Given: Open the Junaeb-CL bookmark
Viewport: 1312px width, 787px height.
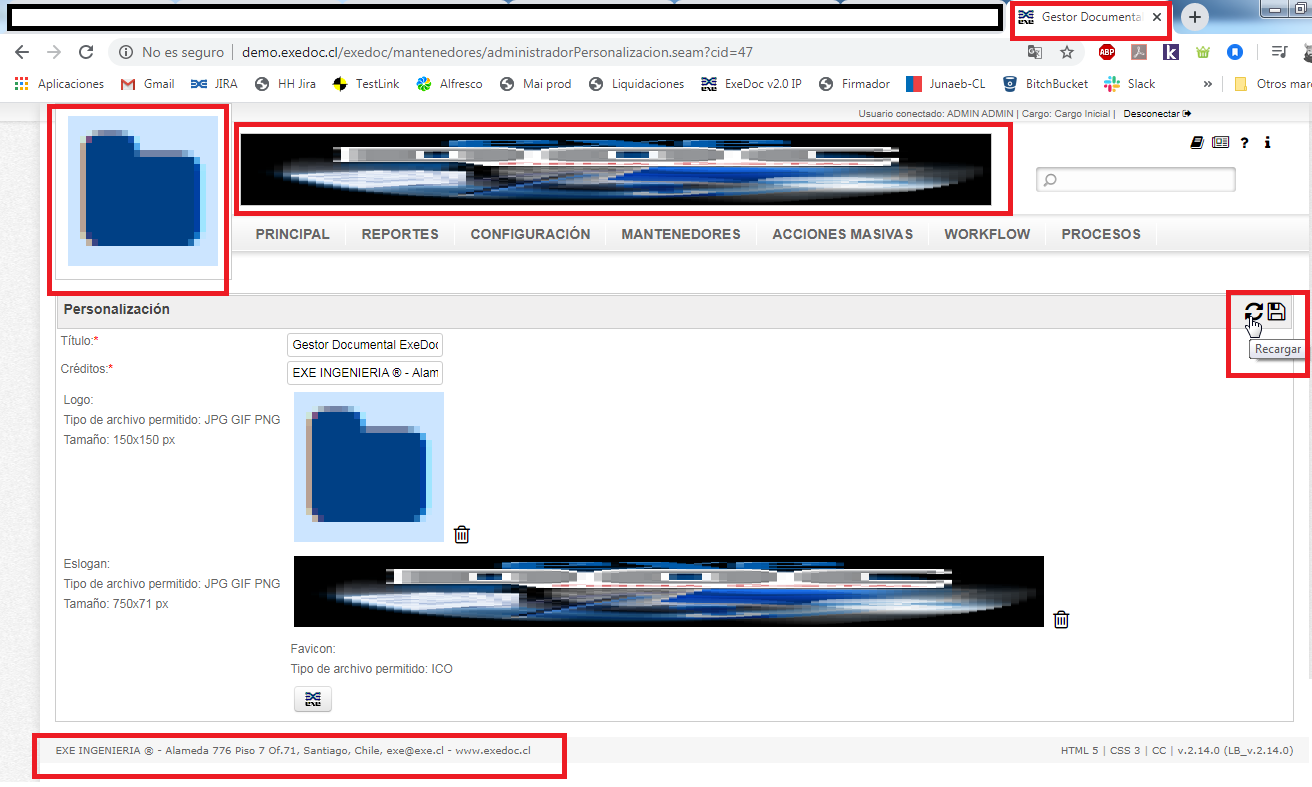Looking at the screenshot, I should [x=946, y=84].
